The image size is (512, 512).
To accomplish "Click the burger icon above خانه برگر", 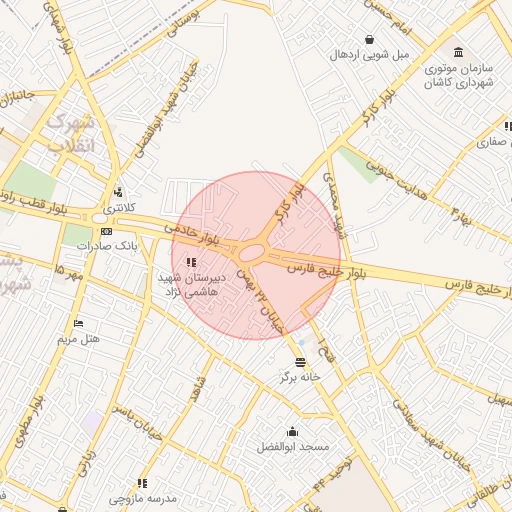I will tap(300, 362).
